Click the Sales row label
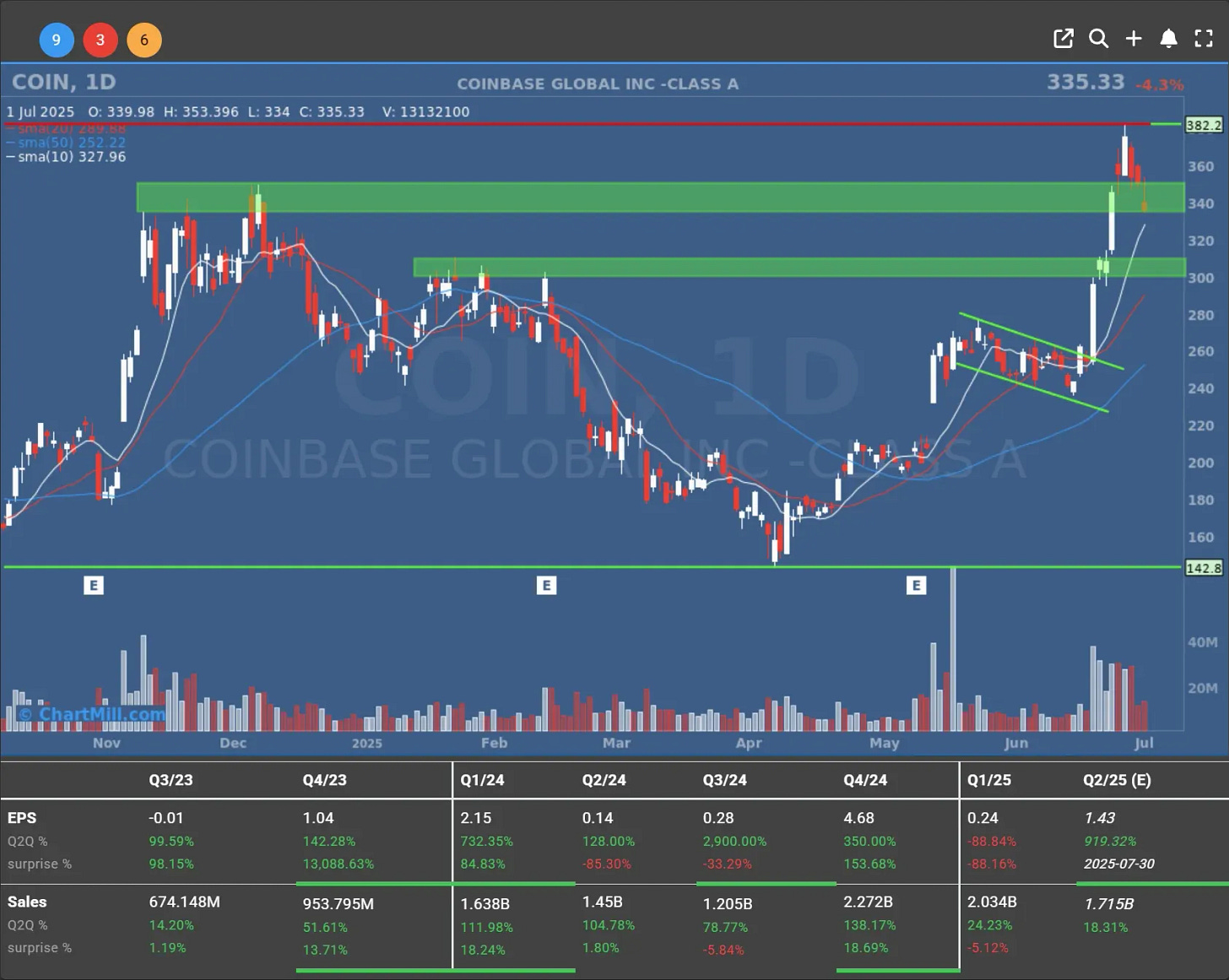The image size is (1229, 980). (x=27, y=902)
